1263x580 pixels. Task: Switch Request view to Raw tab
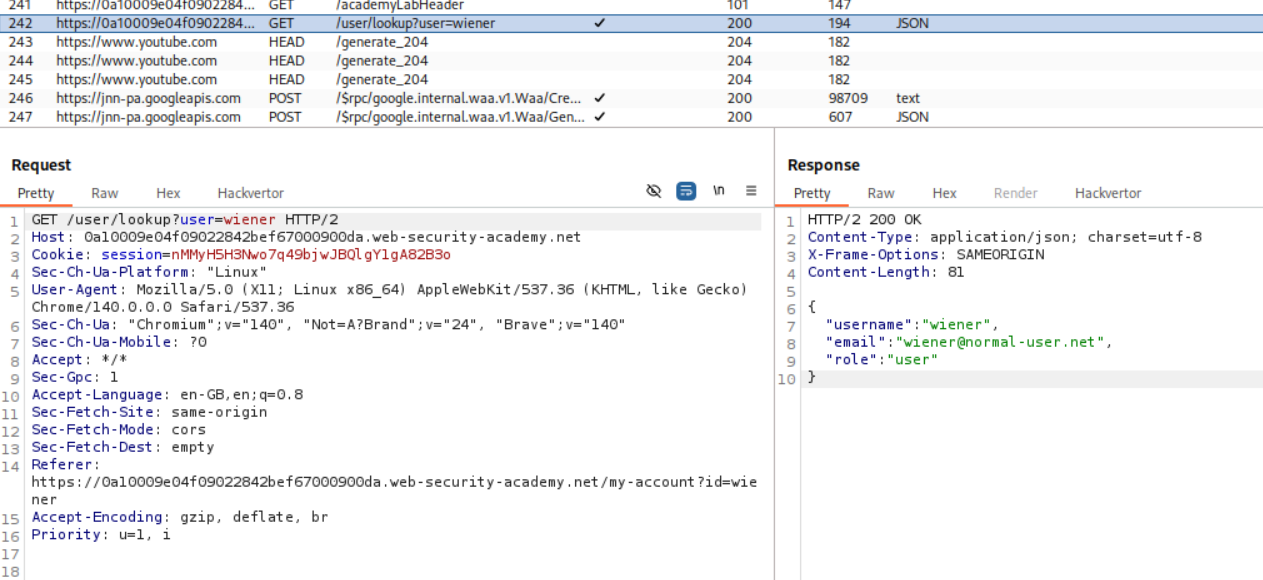[x=104, y=193]
